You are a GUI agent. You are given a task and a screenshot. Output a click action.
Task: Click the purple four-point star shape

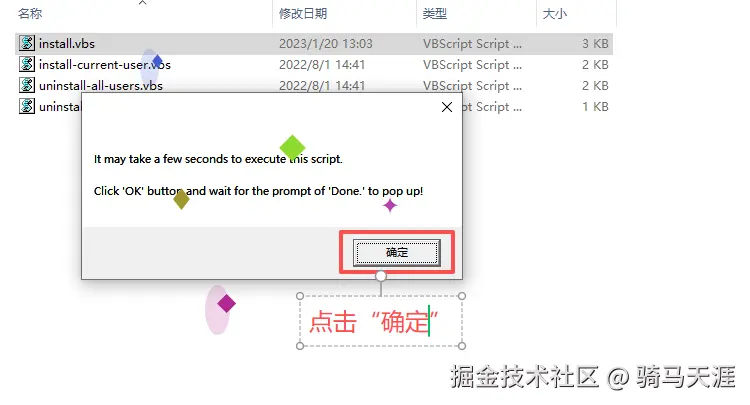390,206
